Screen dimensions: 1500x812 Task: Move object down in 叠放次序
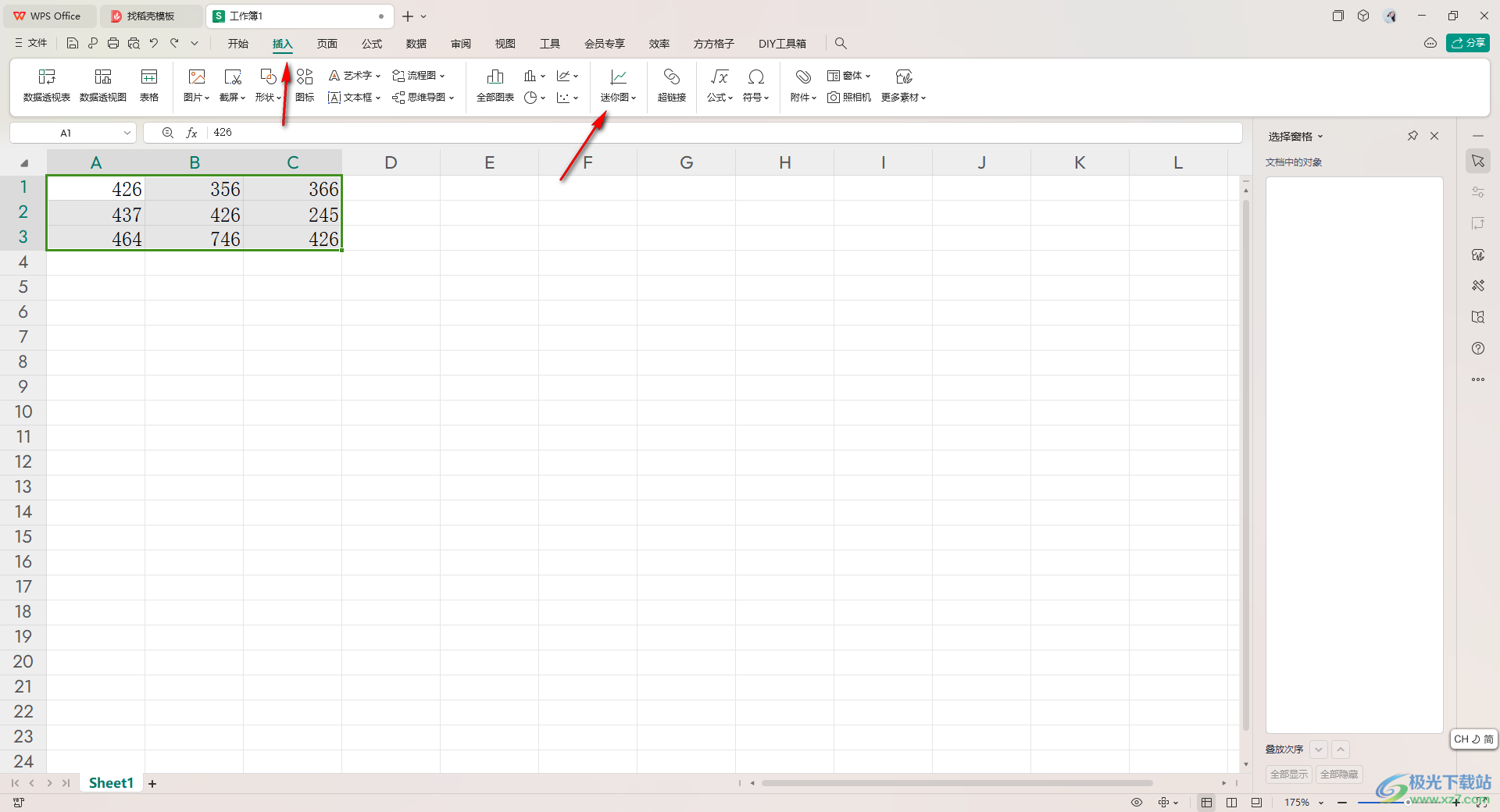coord(1319,750)
